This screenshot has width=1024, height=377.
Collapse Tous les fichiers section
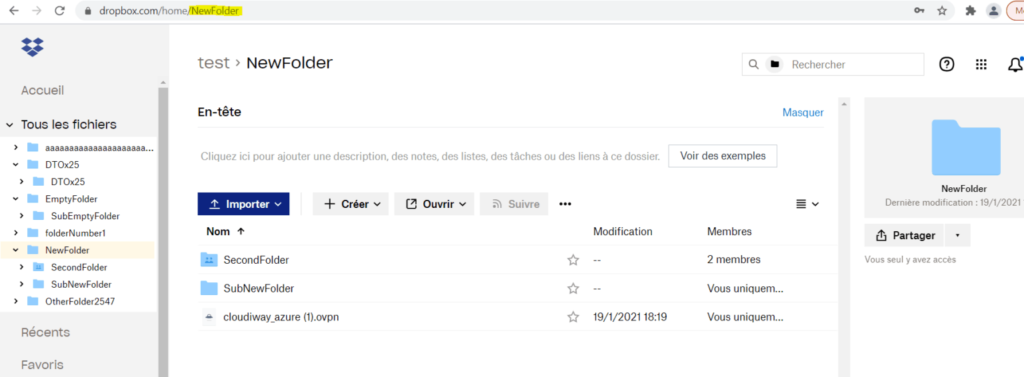(10, 124)
